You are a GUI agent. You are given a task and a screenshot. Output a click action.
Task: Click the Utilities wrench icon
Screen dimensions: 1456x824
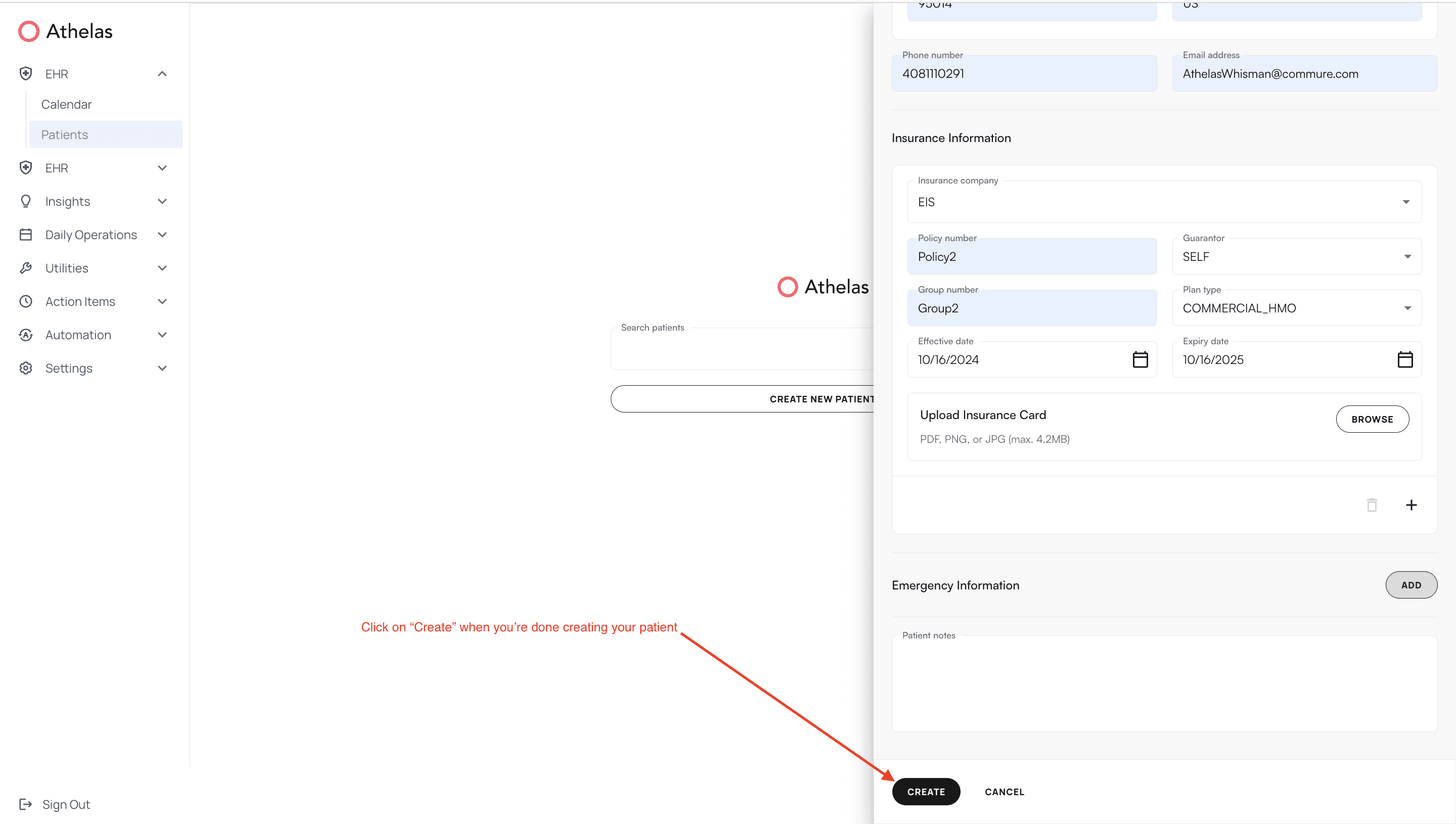pos(26,268)
